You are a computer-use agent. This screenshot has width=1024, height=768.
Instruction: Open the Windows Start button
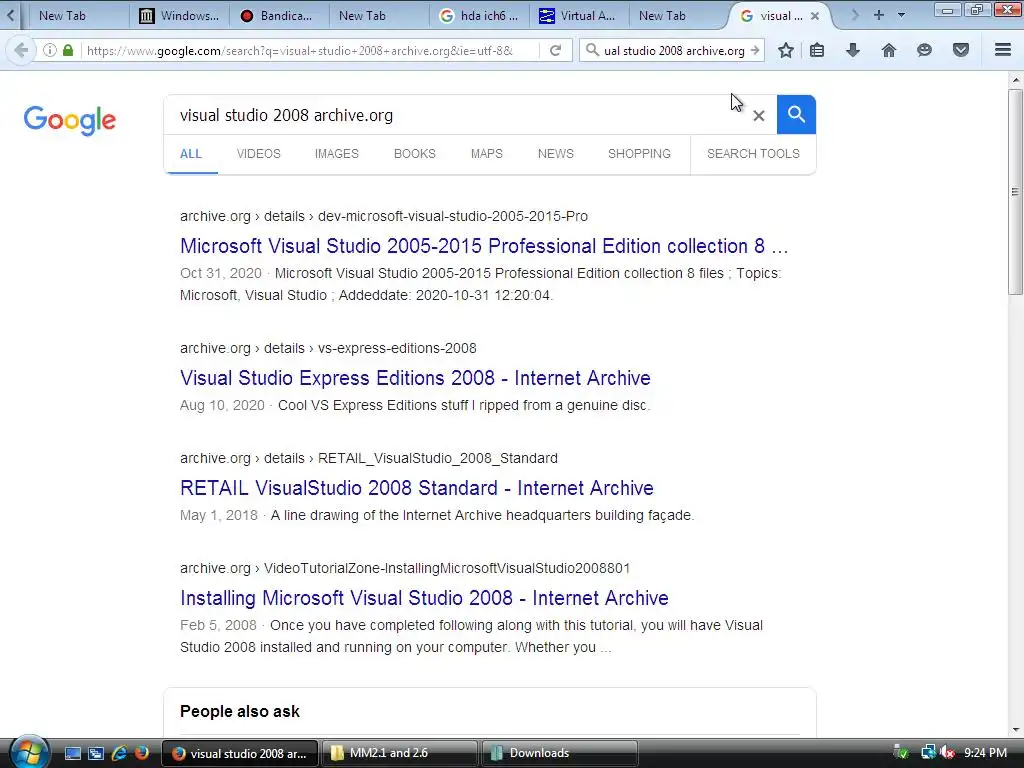tap(28, 752)
